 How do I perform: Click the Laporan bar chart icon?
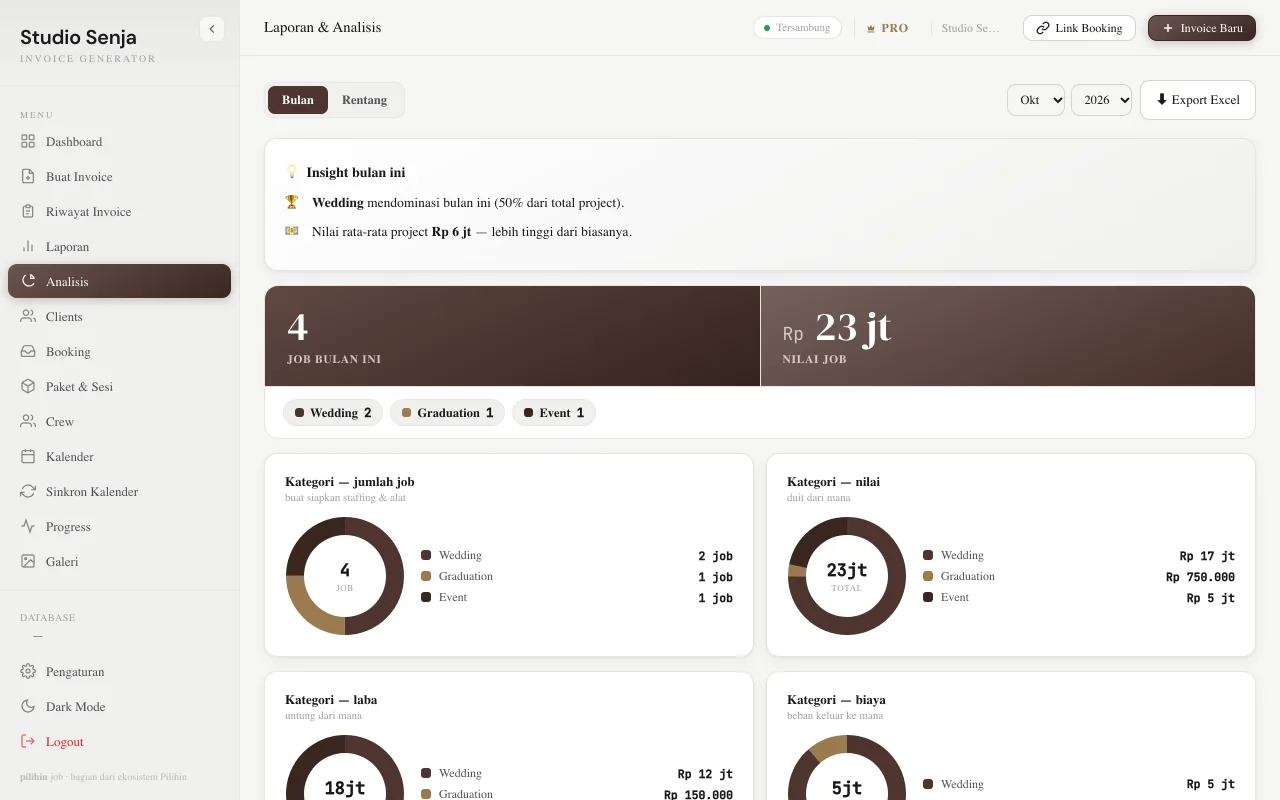pos(28,247)
